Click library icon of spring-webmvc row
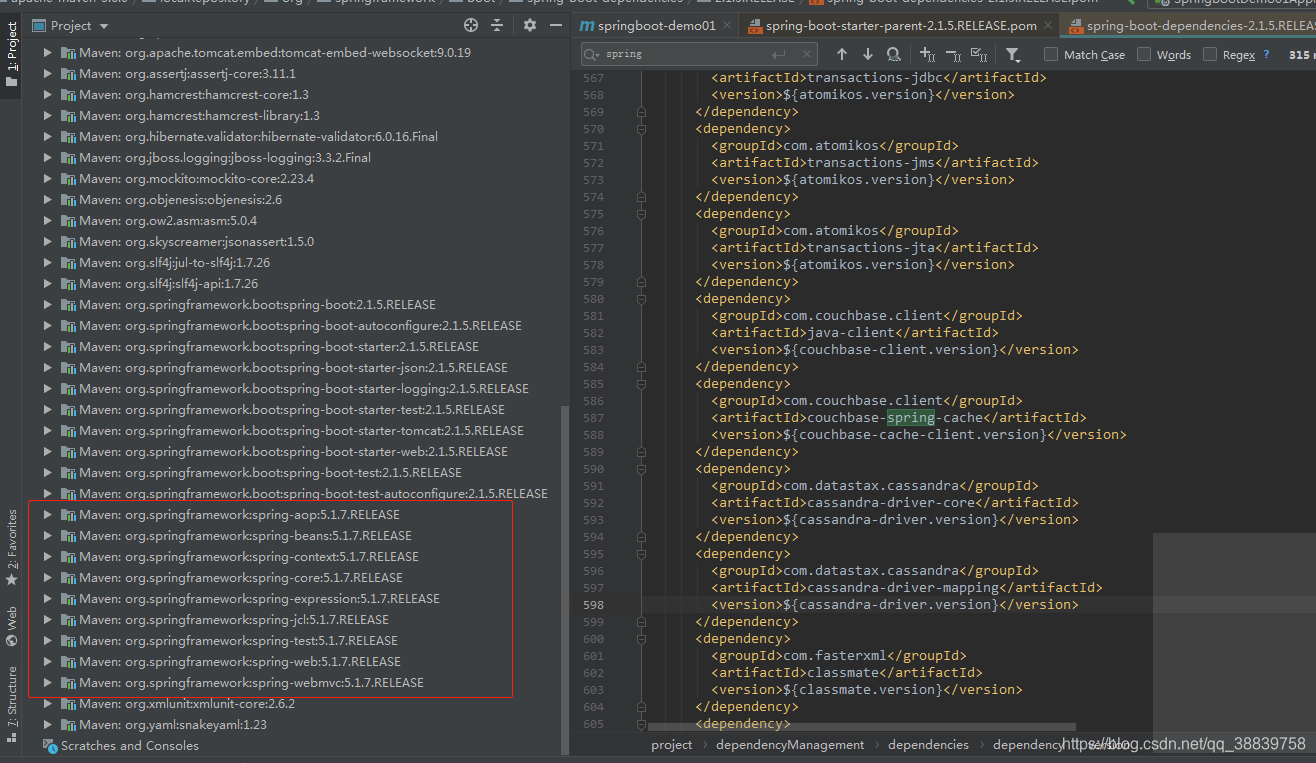The image size is (1316, 763). tap(68, 683)
